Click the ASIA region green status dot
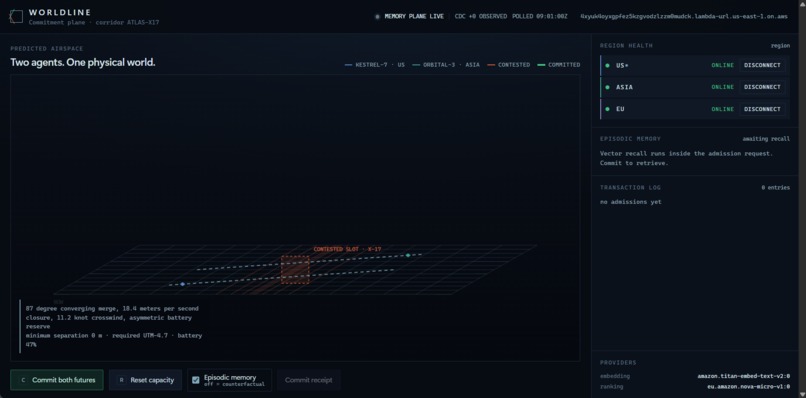 pyautogui.click(x=607, y=87)
